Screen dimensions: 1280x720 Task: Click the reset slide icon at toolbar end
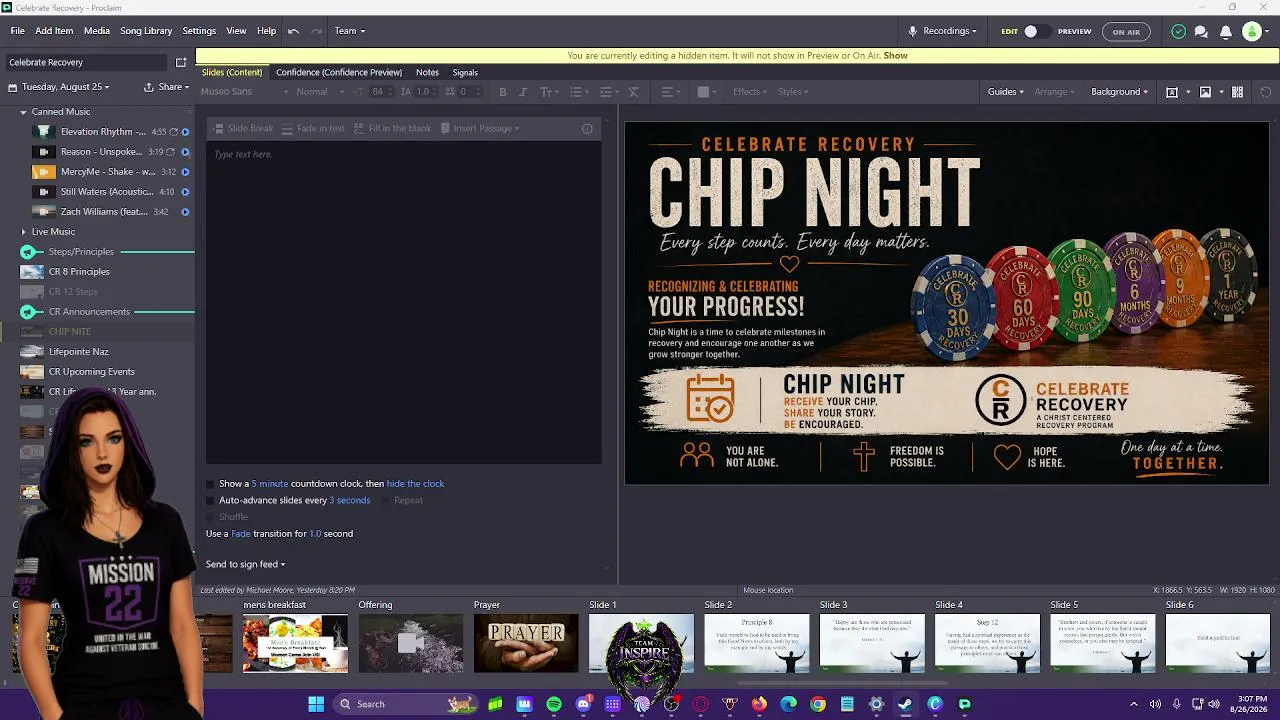tap(1265, 92)
